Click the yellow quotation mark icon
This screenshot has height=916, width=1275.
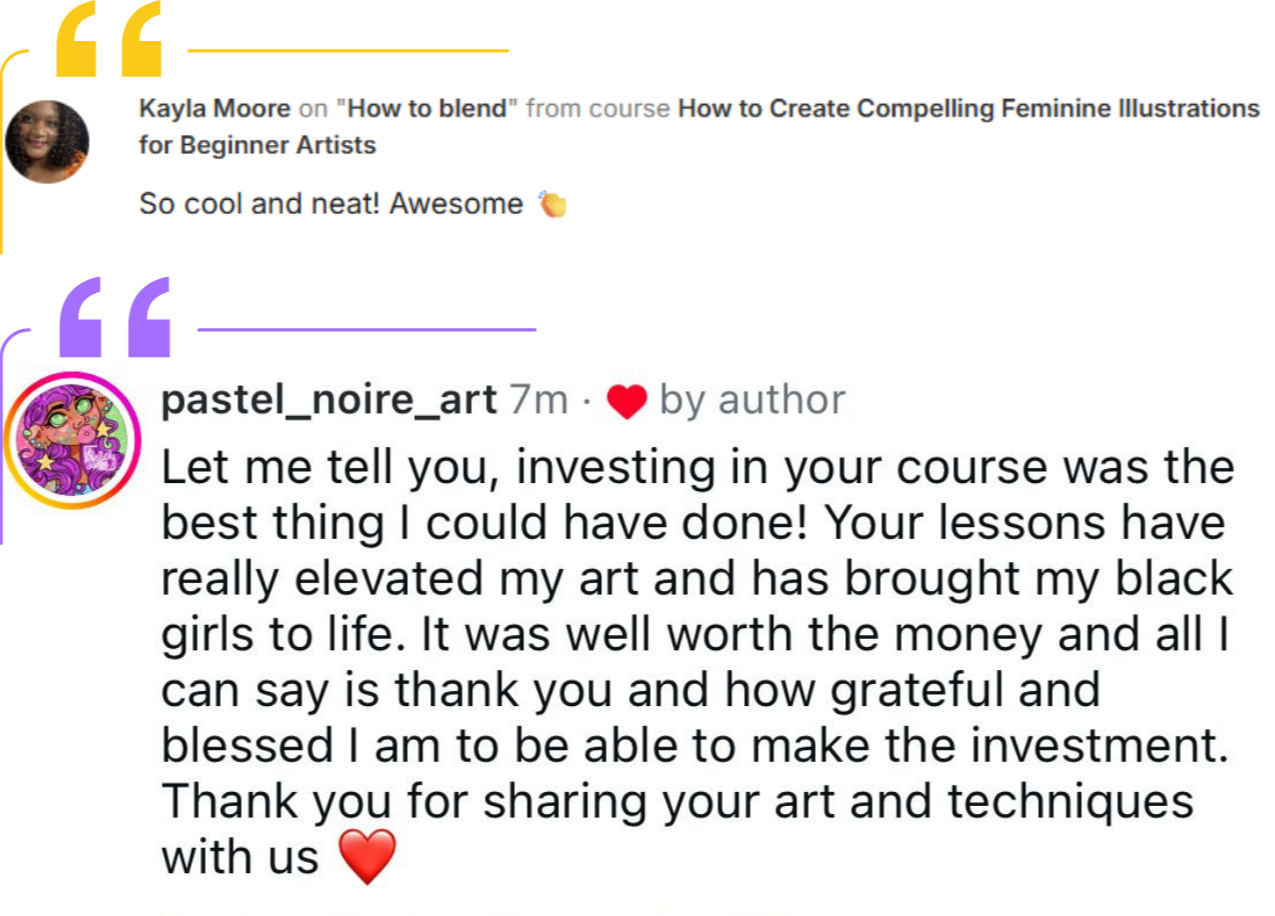click(x=110, y=38)
